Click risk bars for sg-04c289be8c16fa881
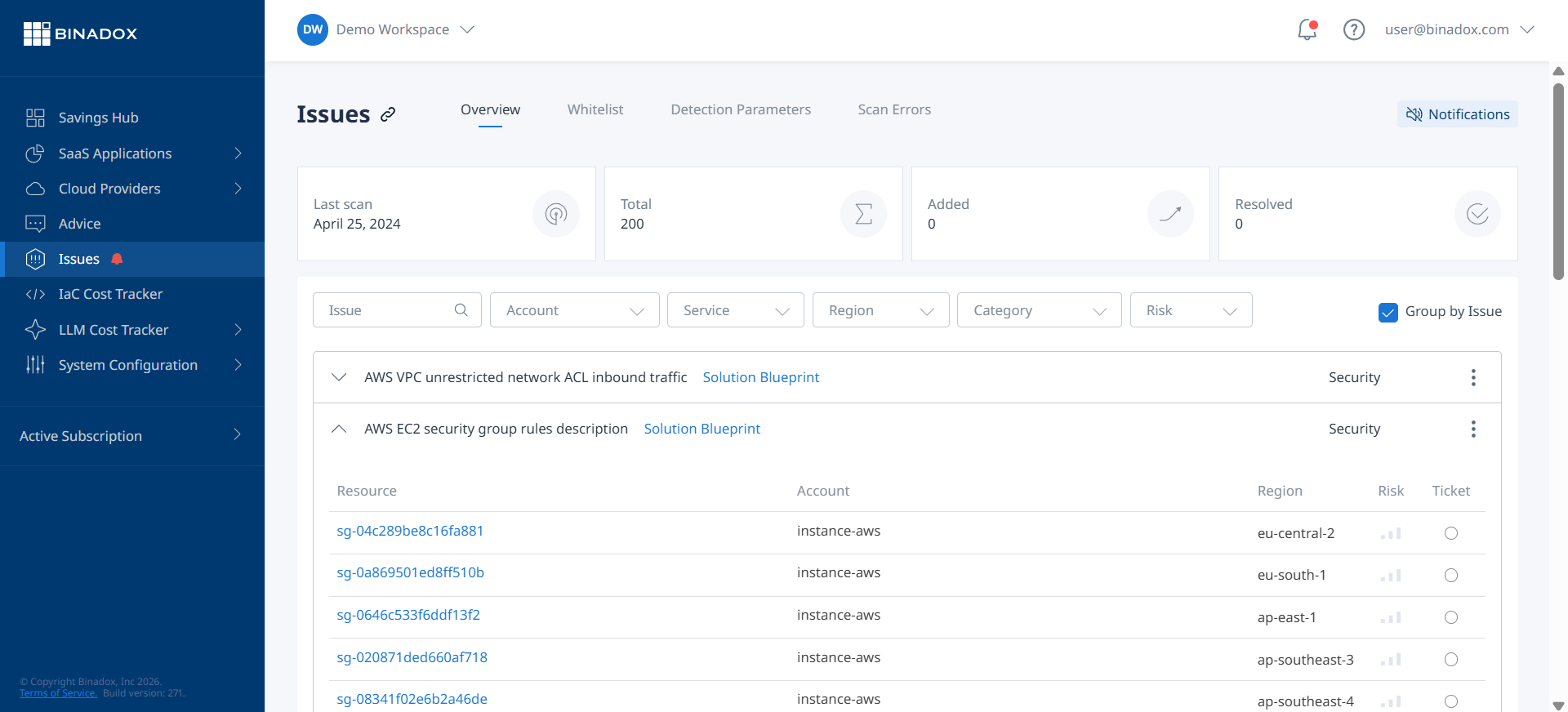Screen dimensions: 1568x712 coord(1391,533)
